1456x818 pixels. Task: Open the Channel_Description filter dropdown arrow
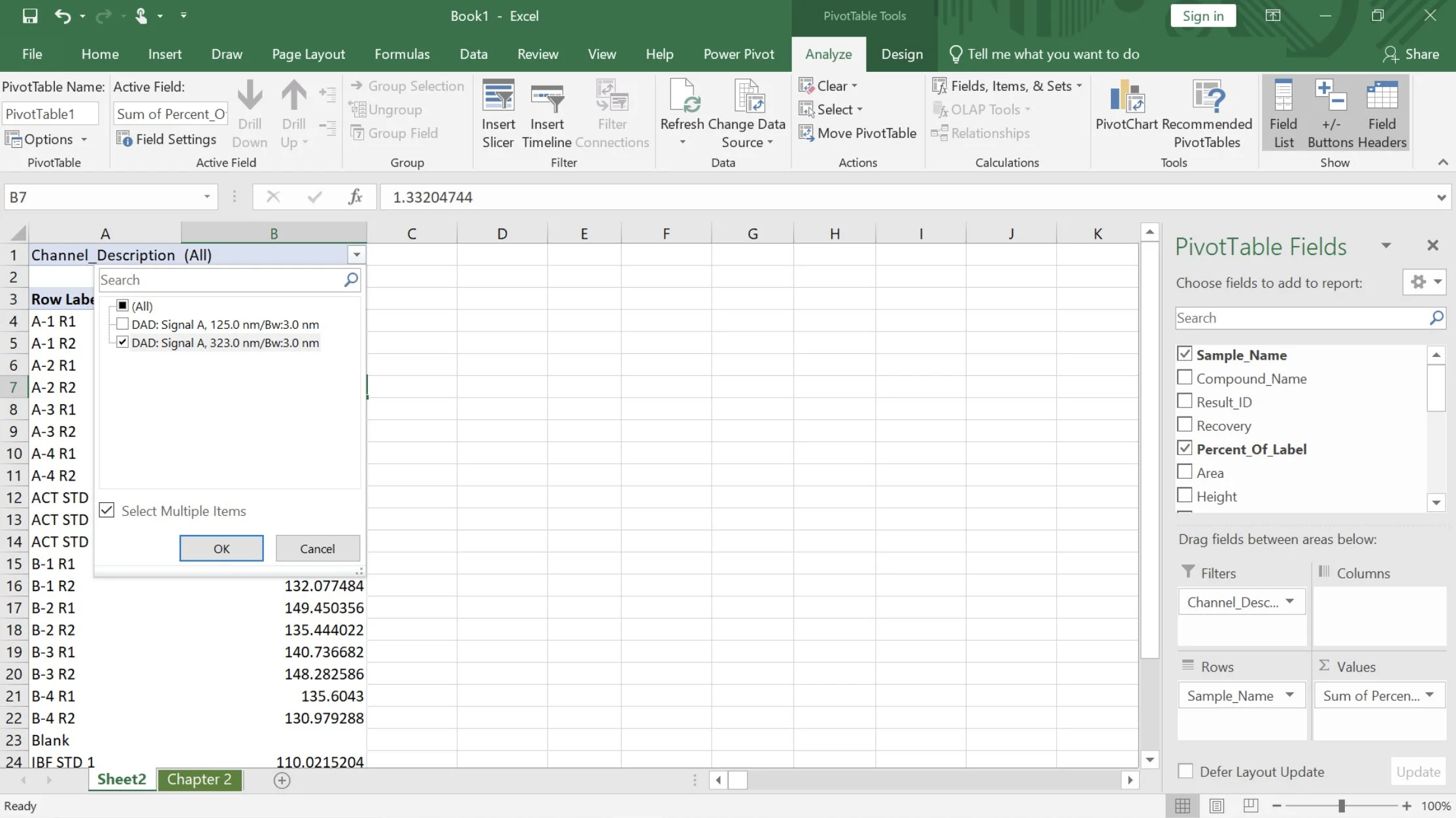[x=357, y=255]
